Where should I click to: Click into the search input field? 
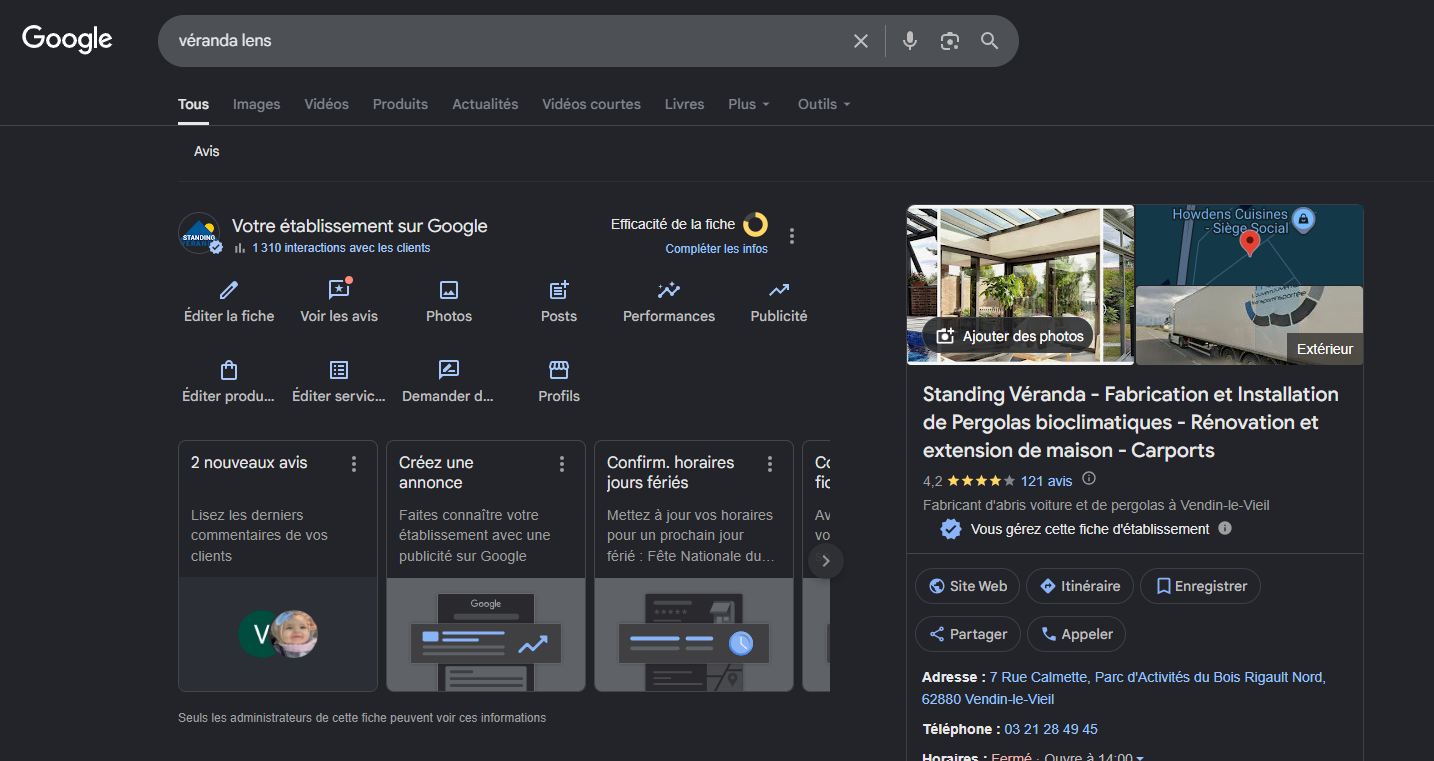(x=510, y=41)
